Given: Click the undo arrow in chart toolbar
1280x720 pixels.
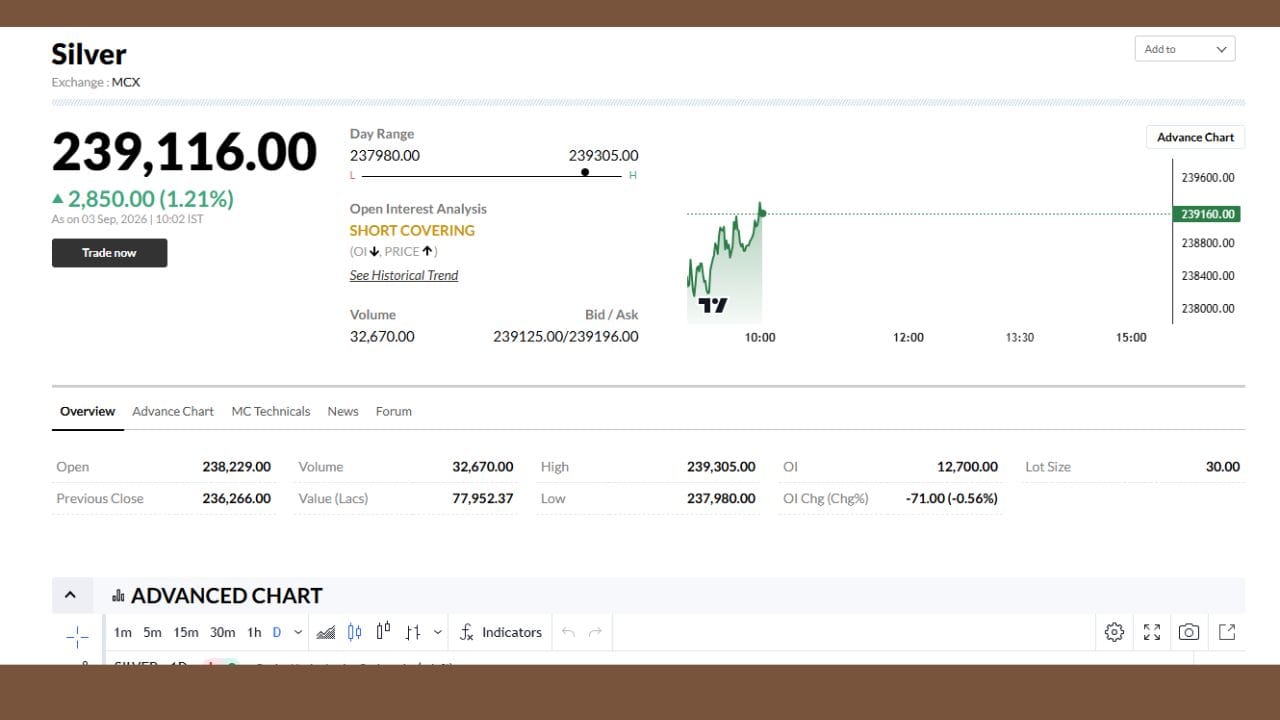Looking at the screenshot, I should click(568, 632).
